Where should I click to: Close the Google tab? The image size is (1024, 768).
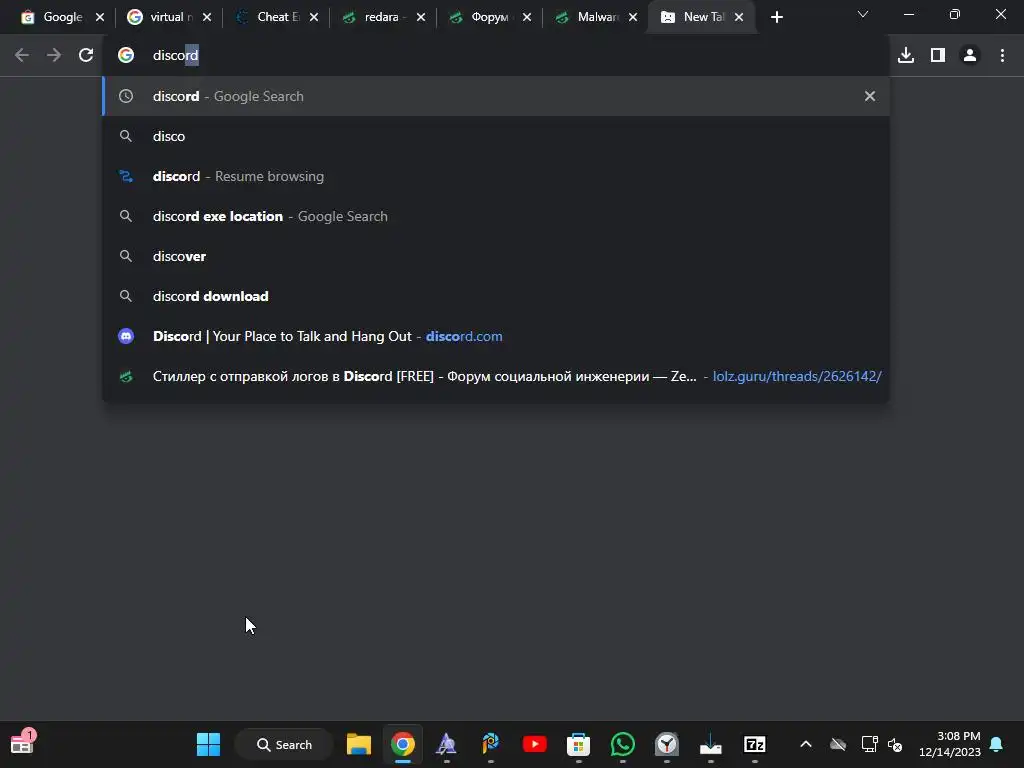click(x=100, y=18)
